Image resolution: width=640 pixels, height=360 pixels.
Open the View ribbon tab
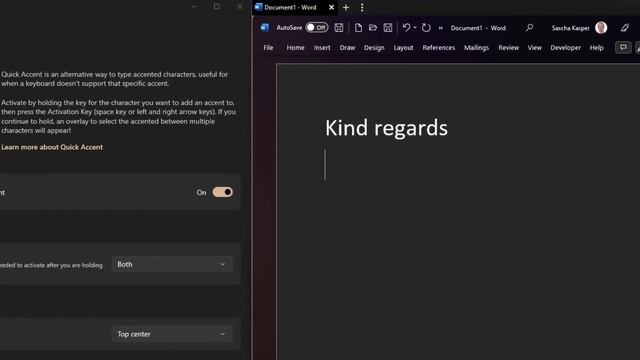[534, 48]
